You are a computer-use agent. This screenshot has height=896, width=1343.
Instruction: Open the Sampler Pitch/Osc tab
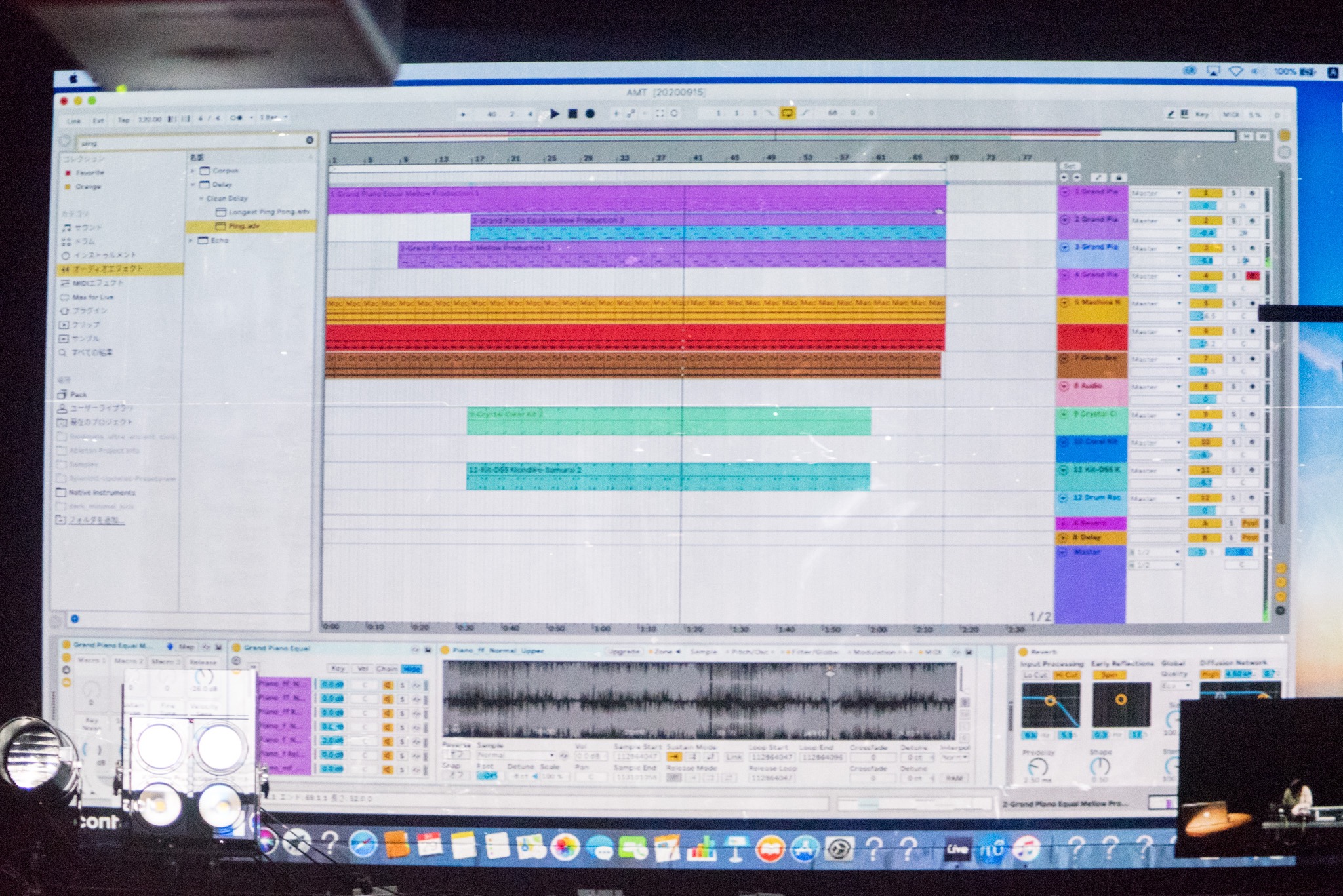[x=750, y=652]
